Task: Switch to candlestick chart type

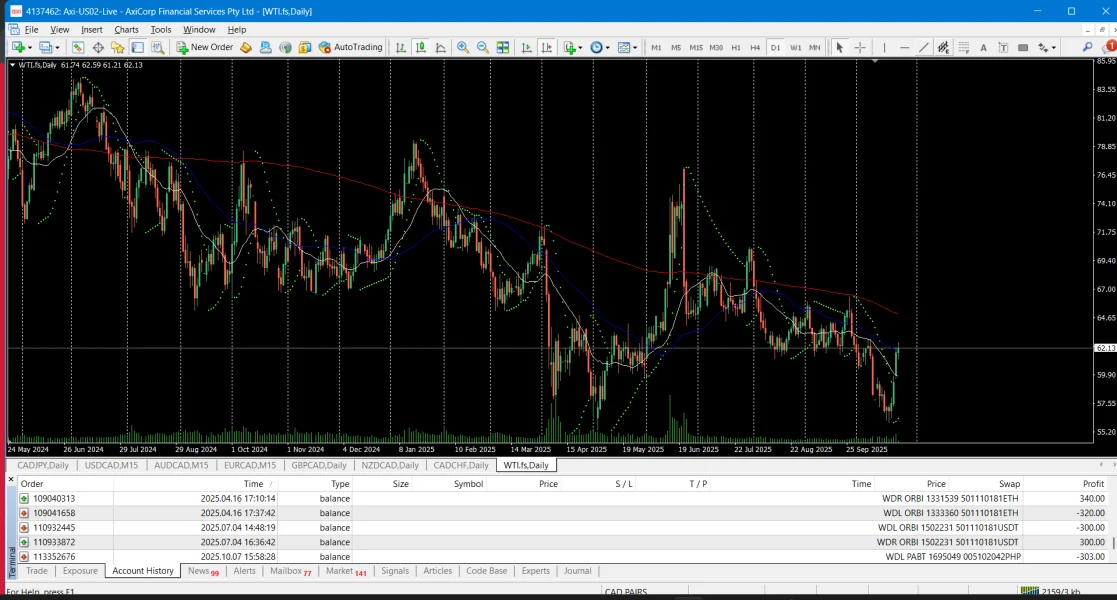Action: click(x=421, y=47)
